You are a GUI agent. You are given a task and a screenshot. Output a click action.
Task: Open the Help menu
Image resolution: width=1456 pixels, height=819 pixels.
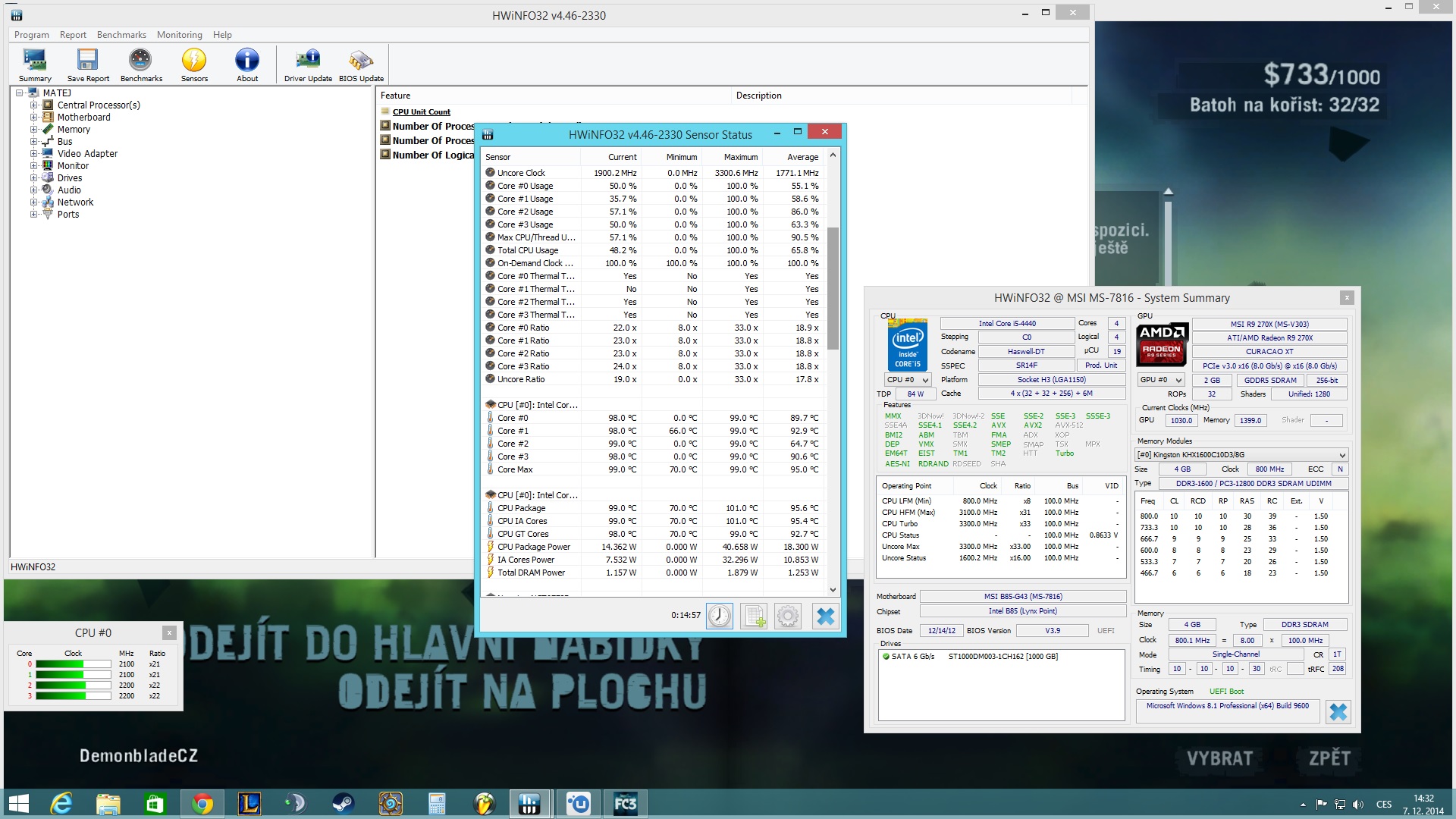(x=222, y=35)
